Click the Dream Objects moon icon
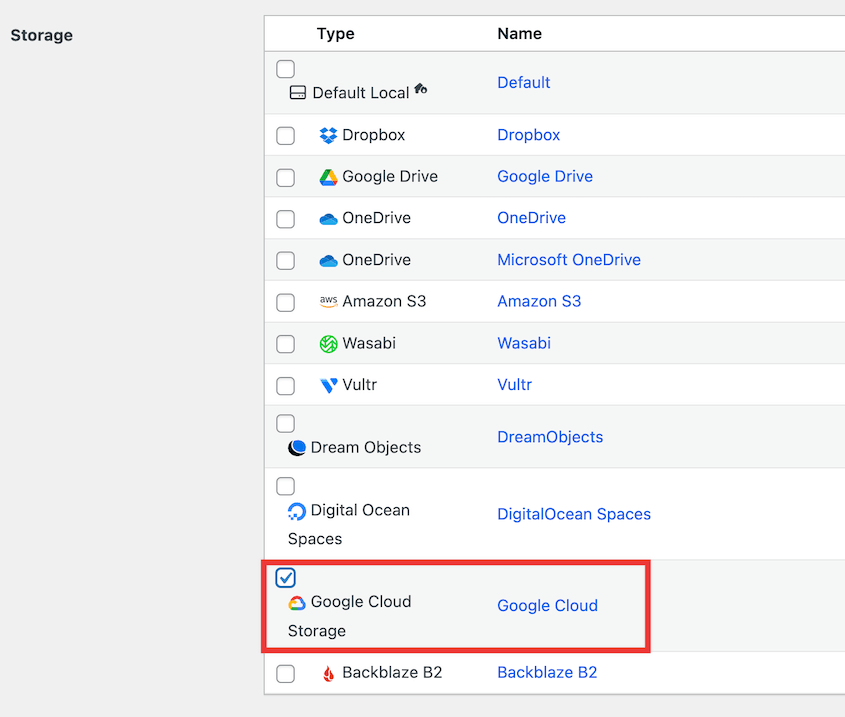The height and width of the screenshot is (717, 845). coord(296,447)
